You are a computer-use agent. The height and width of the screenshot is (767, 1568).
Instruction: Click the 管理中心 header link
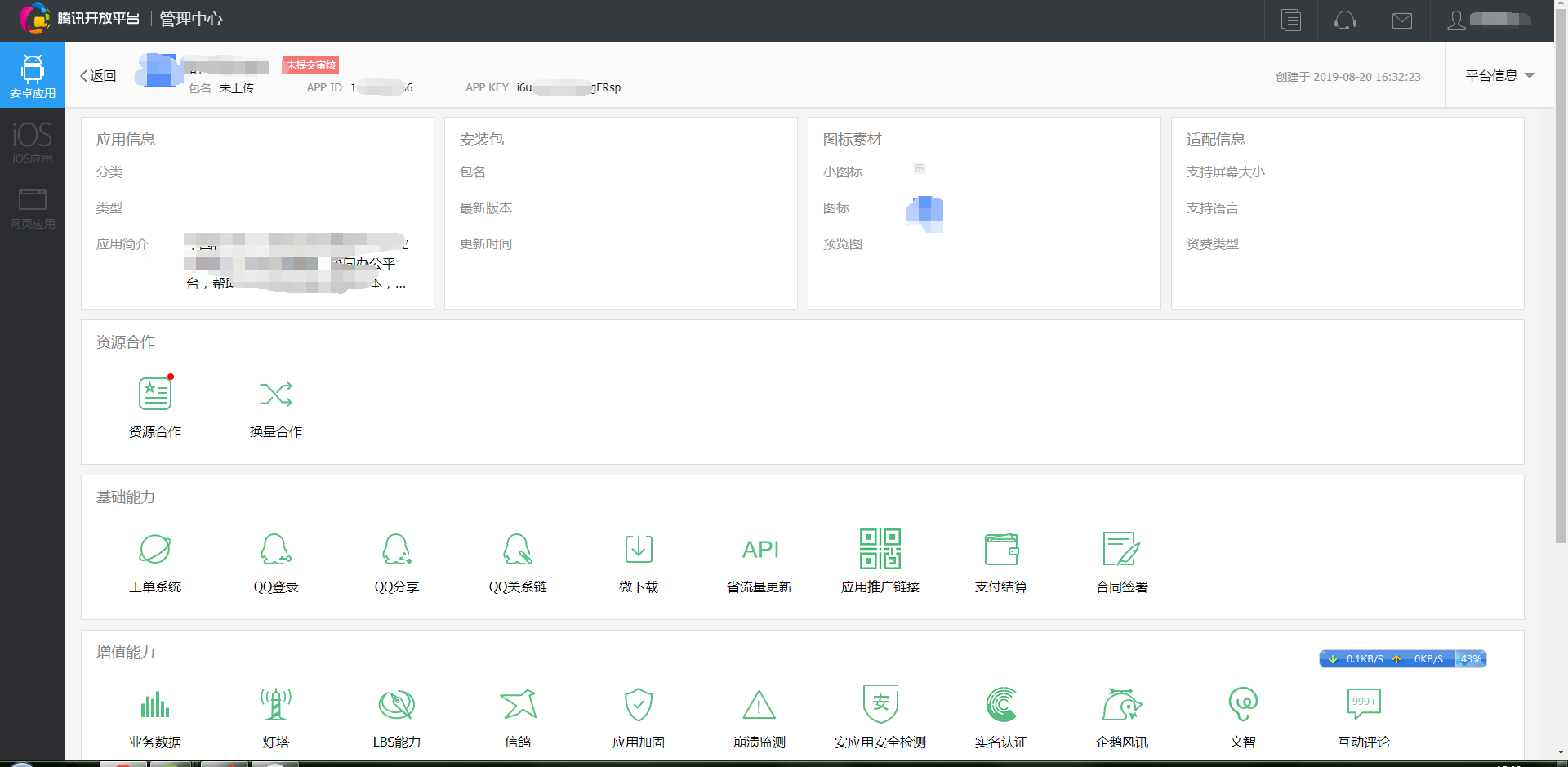[191, 19]
